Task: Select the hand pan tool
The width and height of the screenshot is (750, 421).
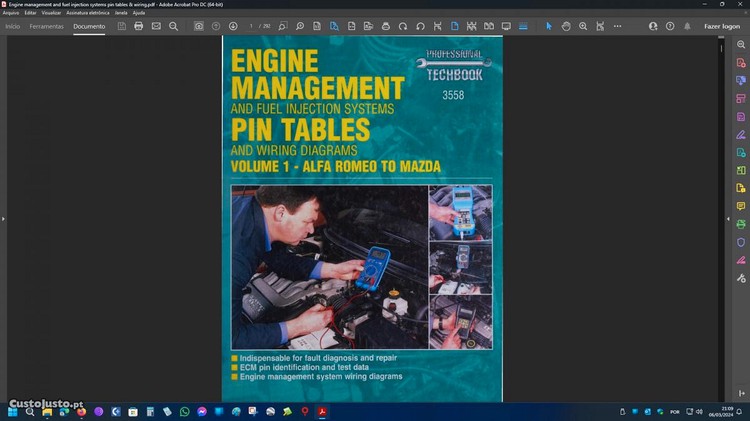Action: tap(566, 26)
